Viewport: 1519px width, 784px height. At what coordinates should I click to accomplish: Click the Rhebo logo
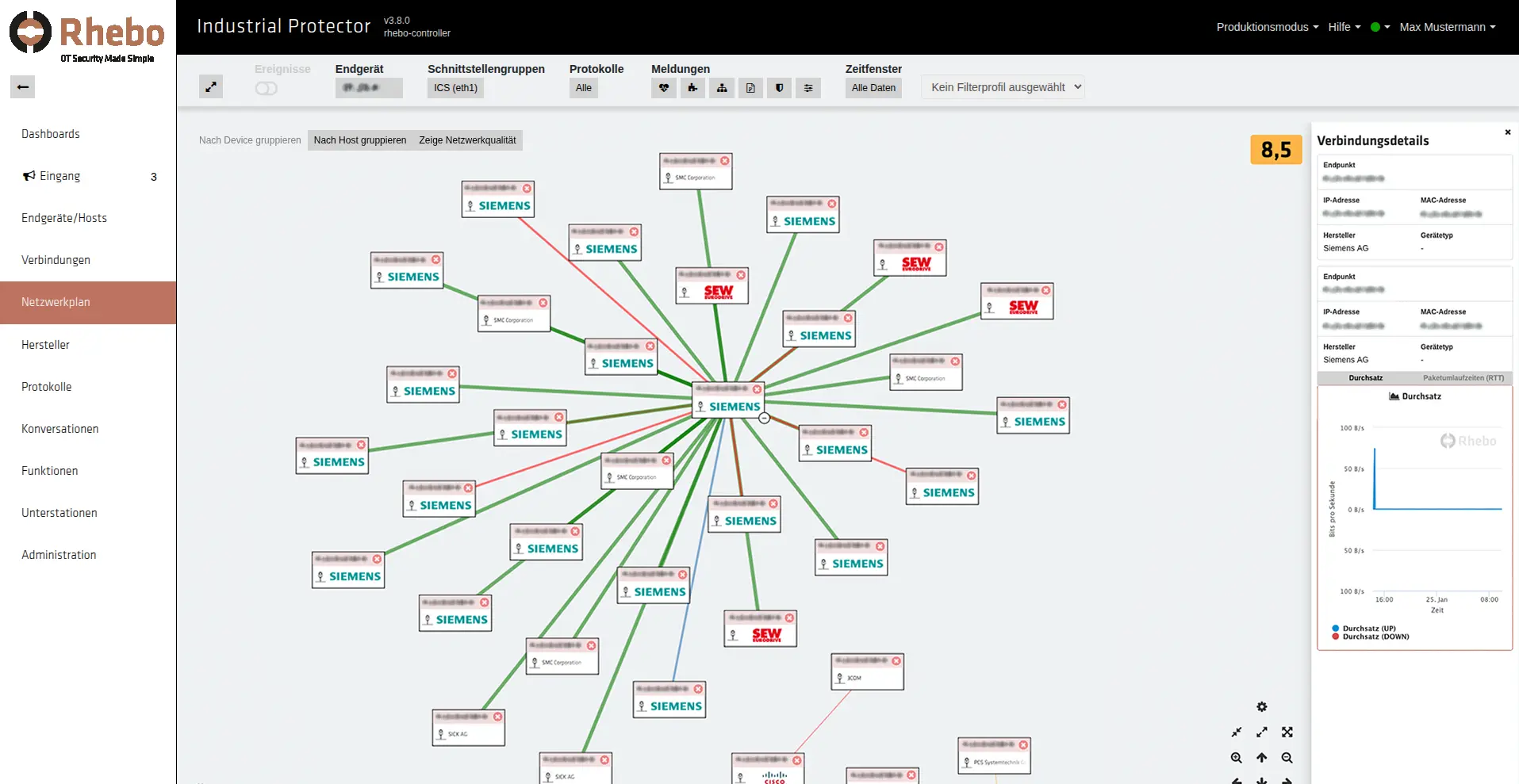tap(86, 36)
